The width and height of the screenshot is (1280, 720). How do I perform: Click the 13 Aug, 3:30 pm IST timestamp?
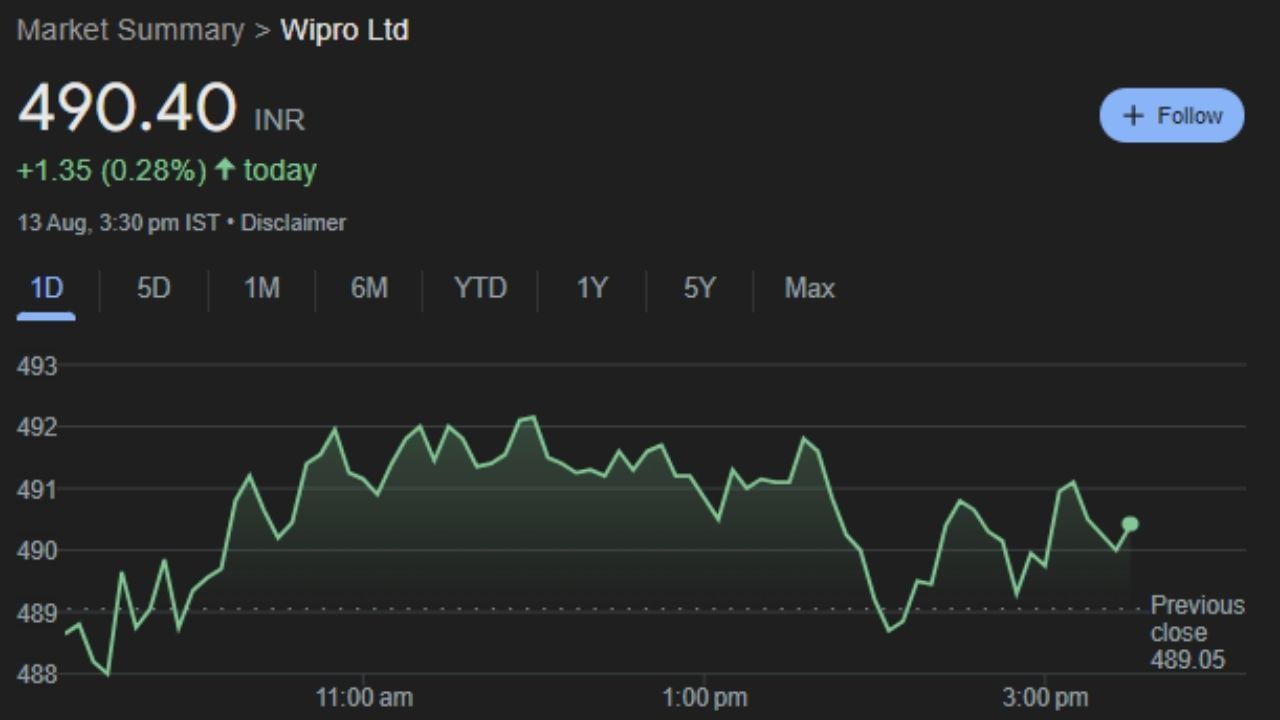click(x=118, y=222)
